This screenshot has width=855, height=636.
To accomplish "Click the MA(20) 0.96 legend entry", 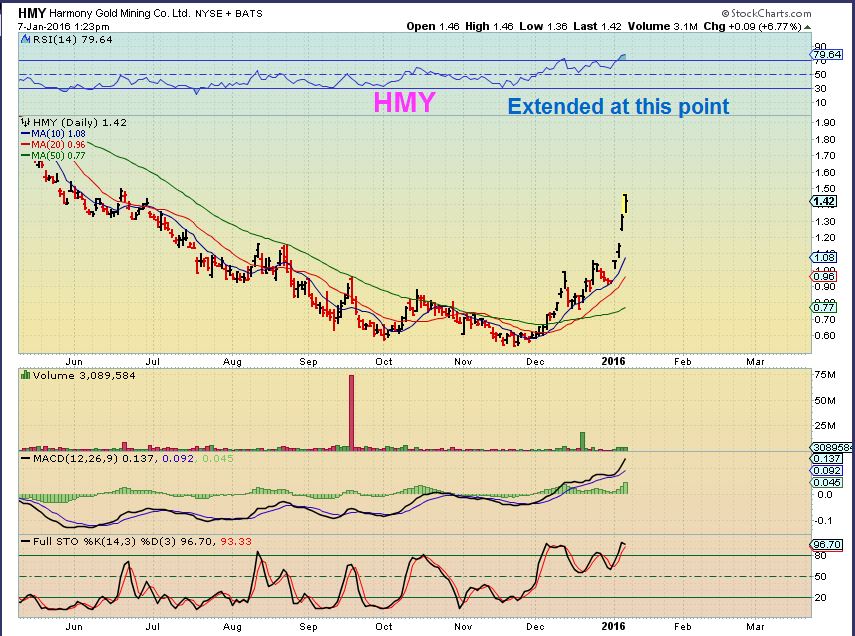I will pos(53,145).
